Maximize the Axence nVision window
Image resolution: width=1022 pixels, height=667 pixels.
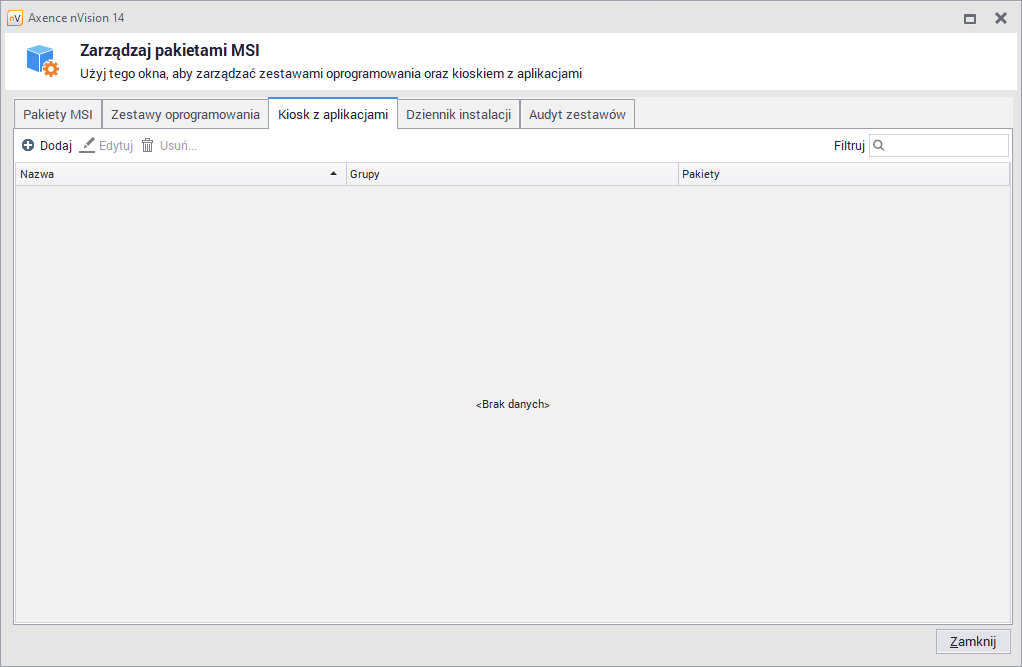(x=969, y=18)
